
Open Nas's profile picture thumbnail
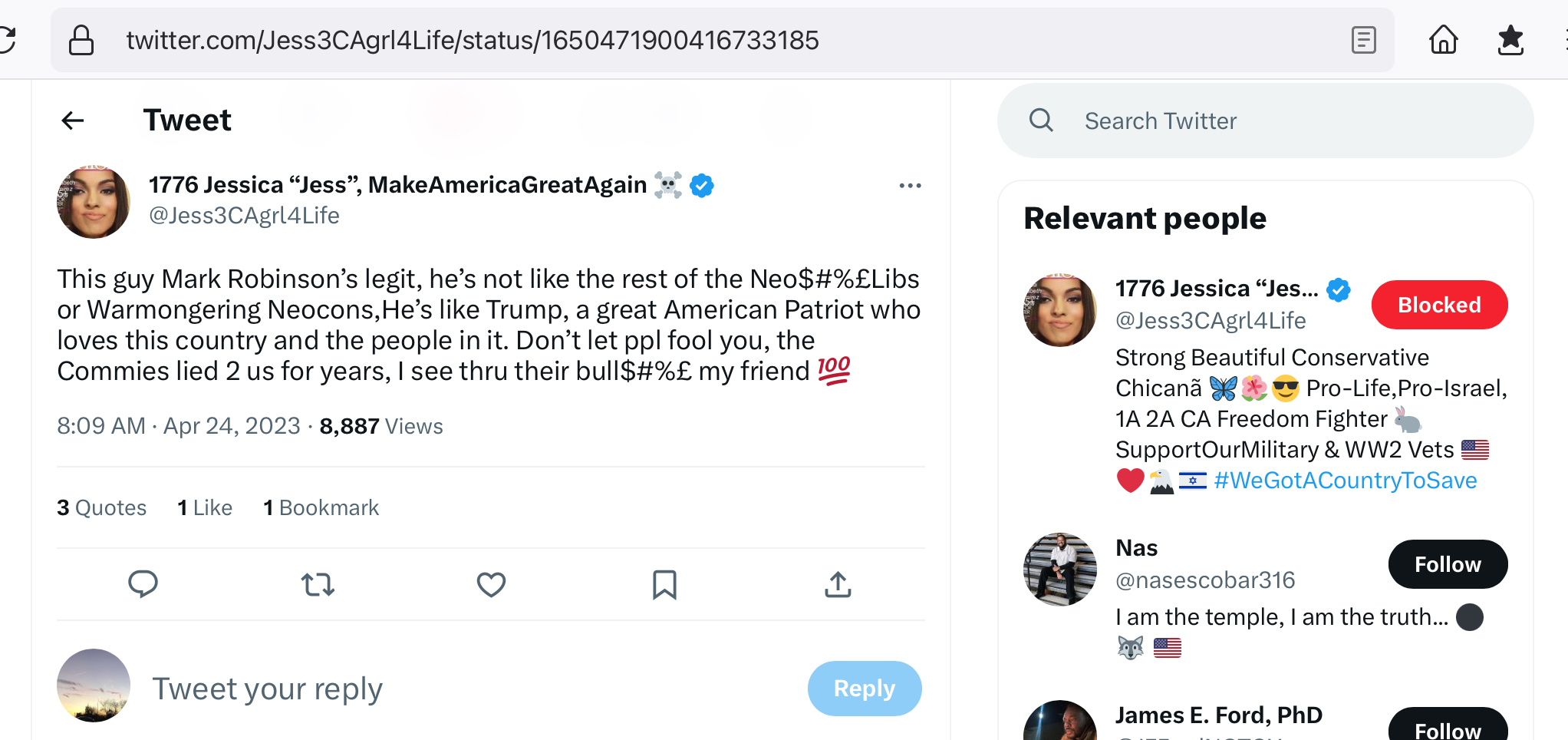(x=1060, y=570)
